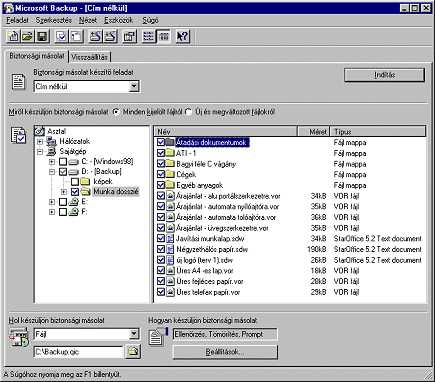
Task: Click the file icon of Üres telefax papír.vor
Action: [170, 292]
